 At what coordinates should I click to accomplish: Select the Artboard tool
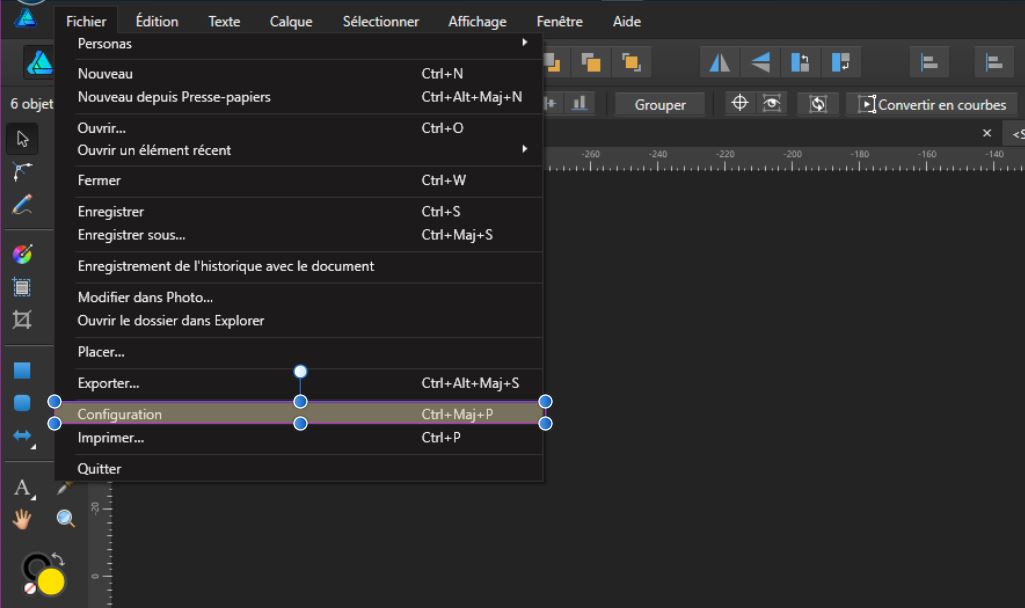tap(22, 287)
